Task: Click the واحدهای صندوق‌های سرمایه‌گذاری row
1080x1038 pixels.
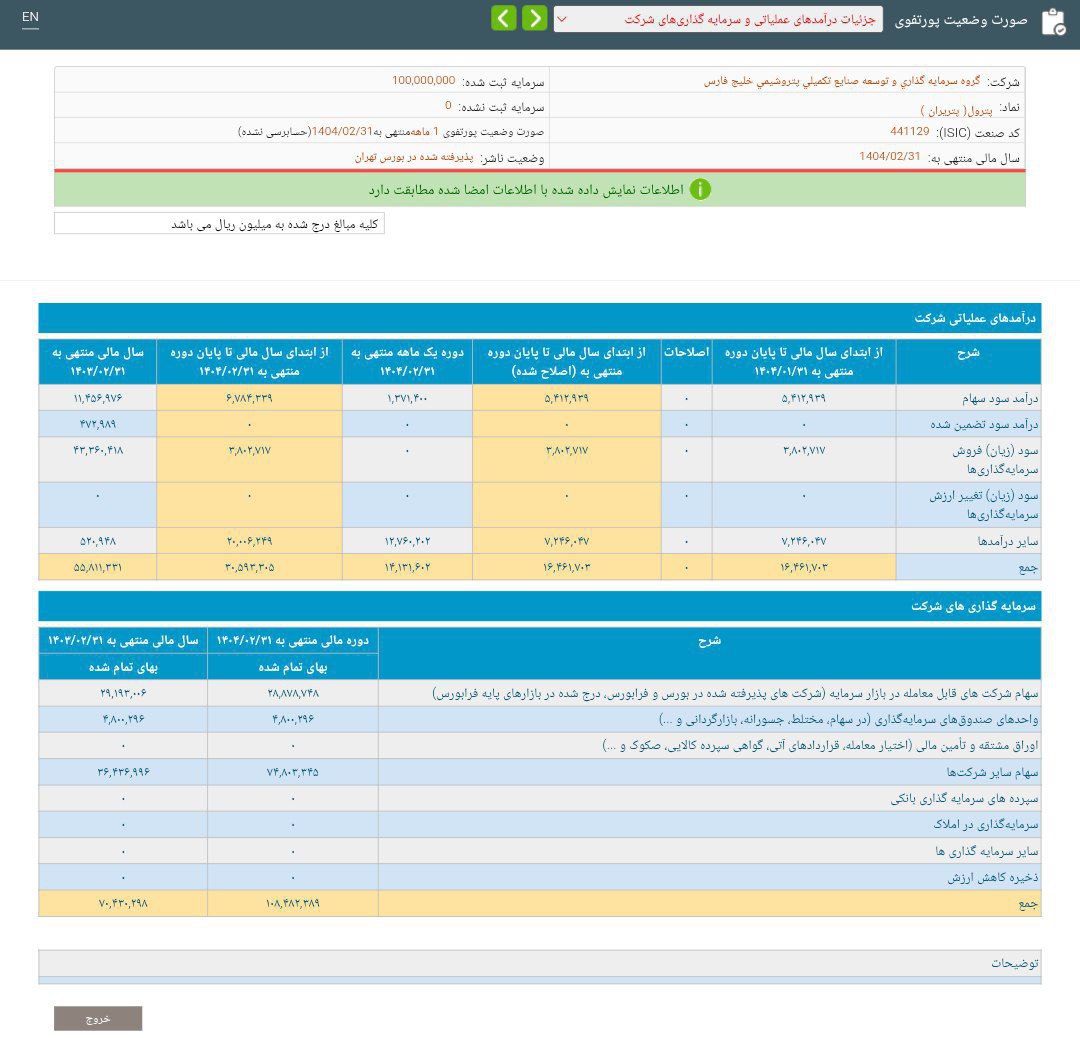Action: click(539, 719)
